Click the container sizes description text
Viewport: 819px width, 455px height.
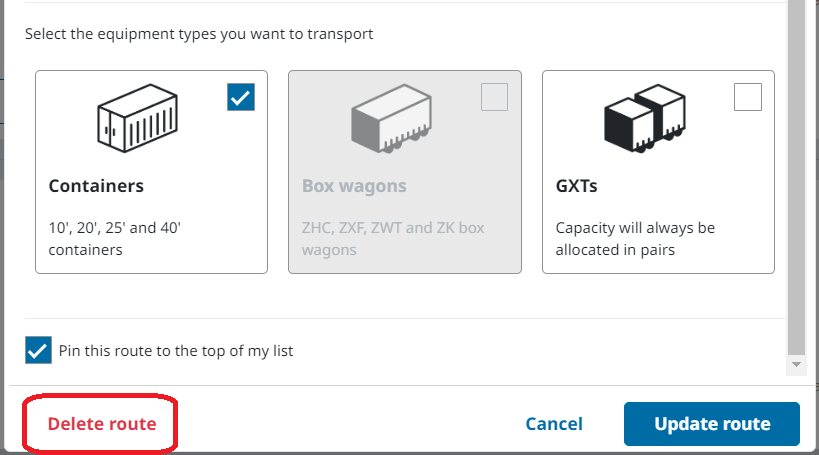point(114,238)
